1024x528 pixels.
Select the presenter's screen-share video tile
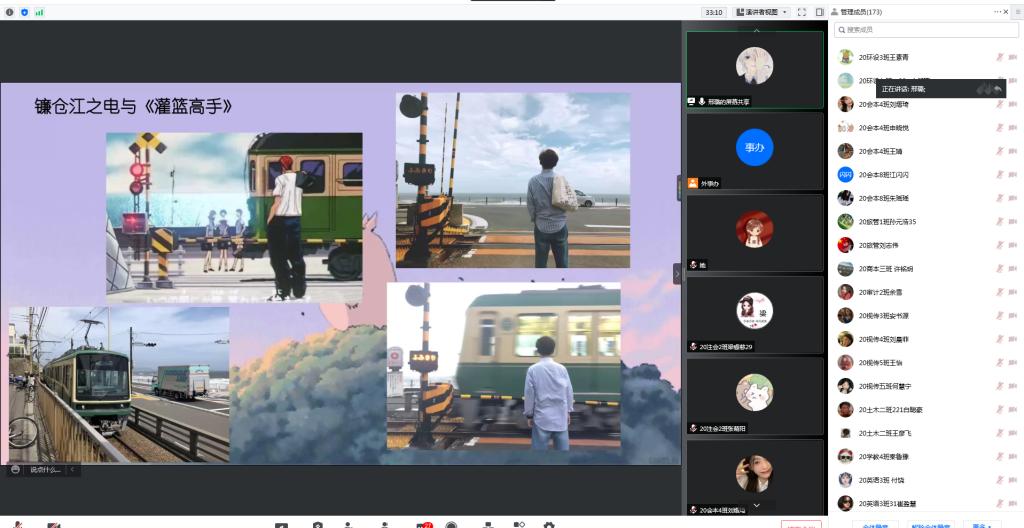pyautogui.click(x=755, y=69)
